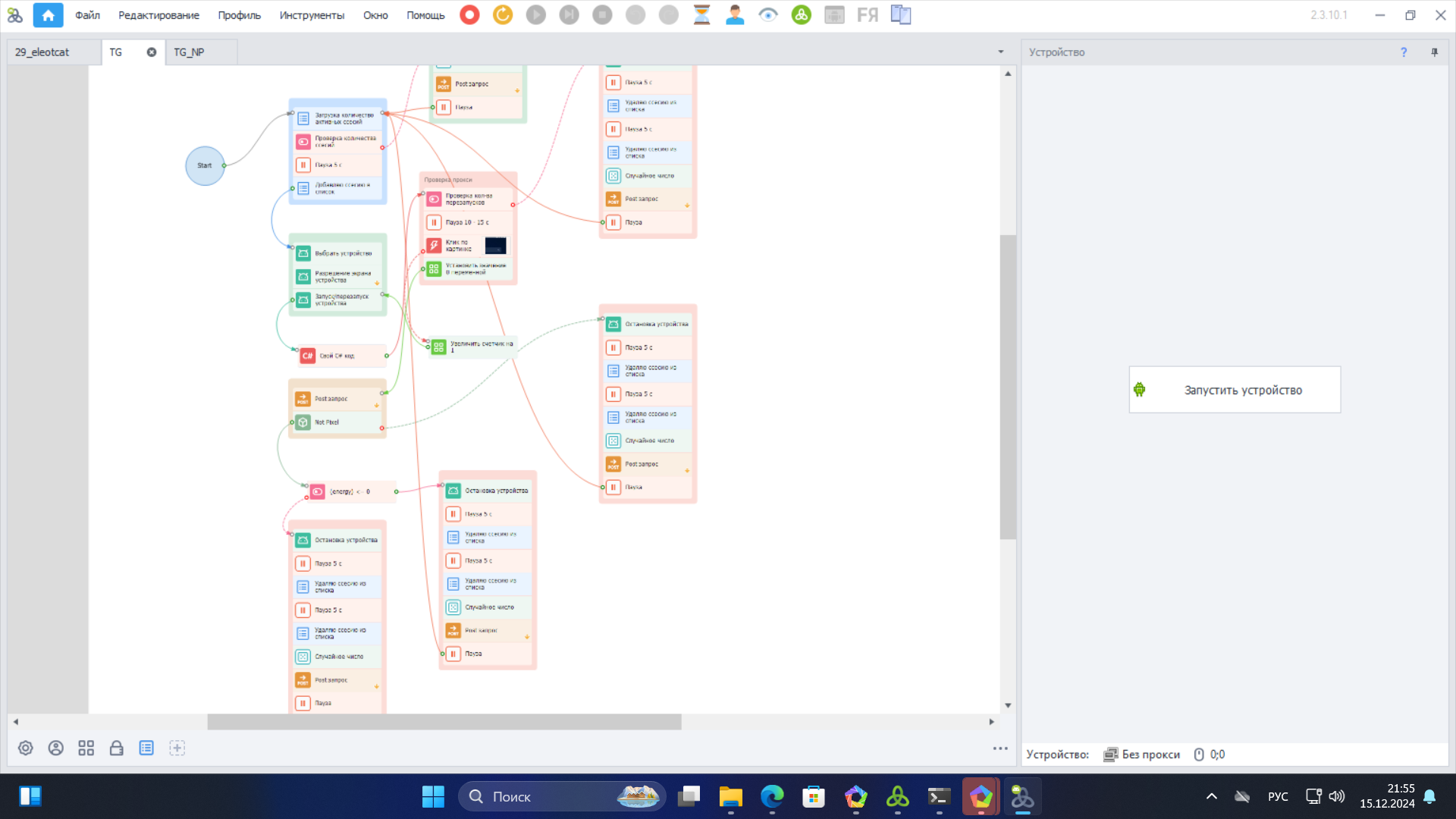The image size is (1456, 819).
Task: Click the dark image thumbnail in Клик по картинке
Action: 495,246
